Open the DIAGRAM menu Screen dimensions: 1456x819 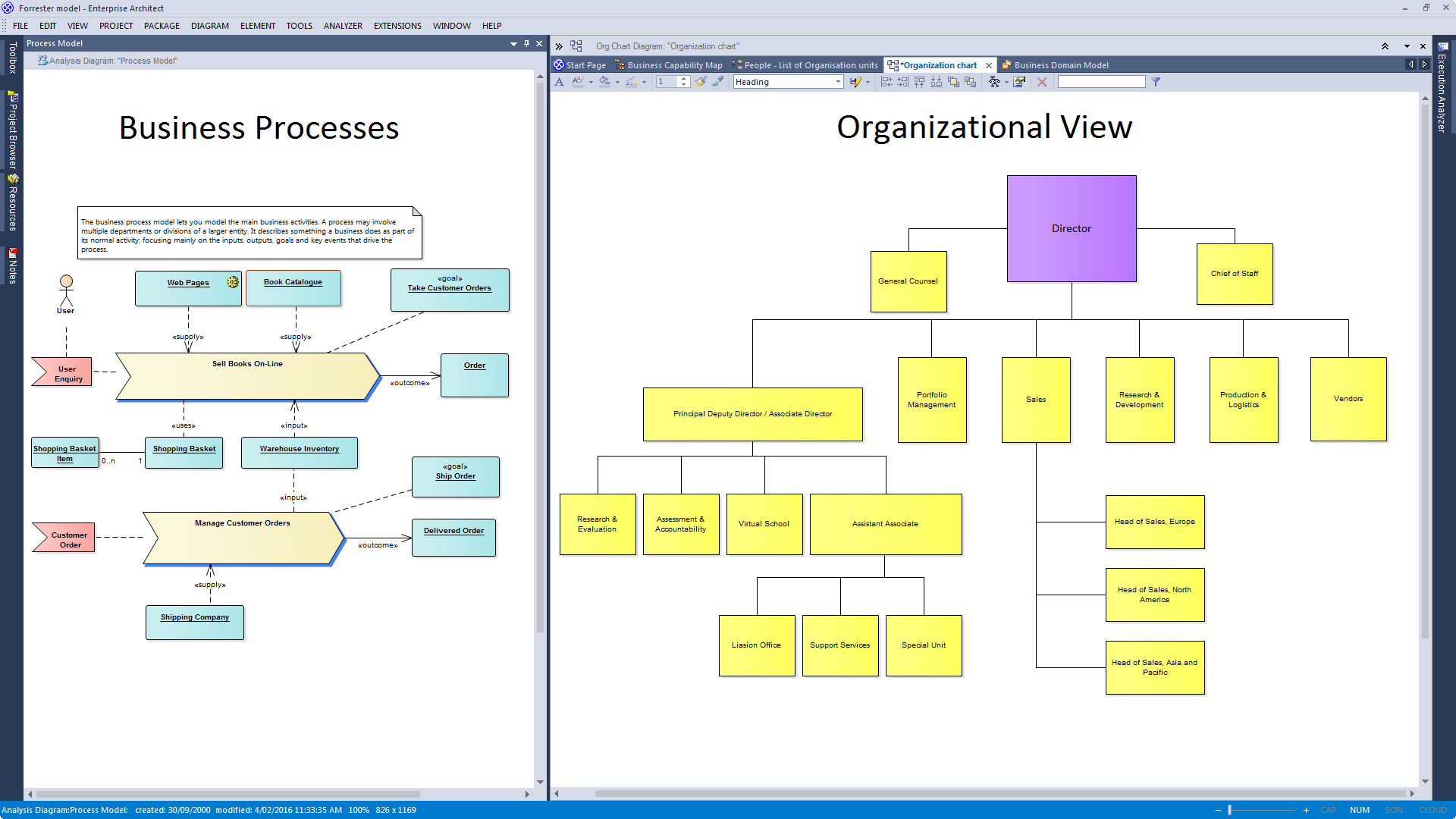209,25
